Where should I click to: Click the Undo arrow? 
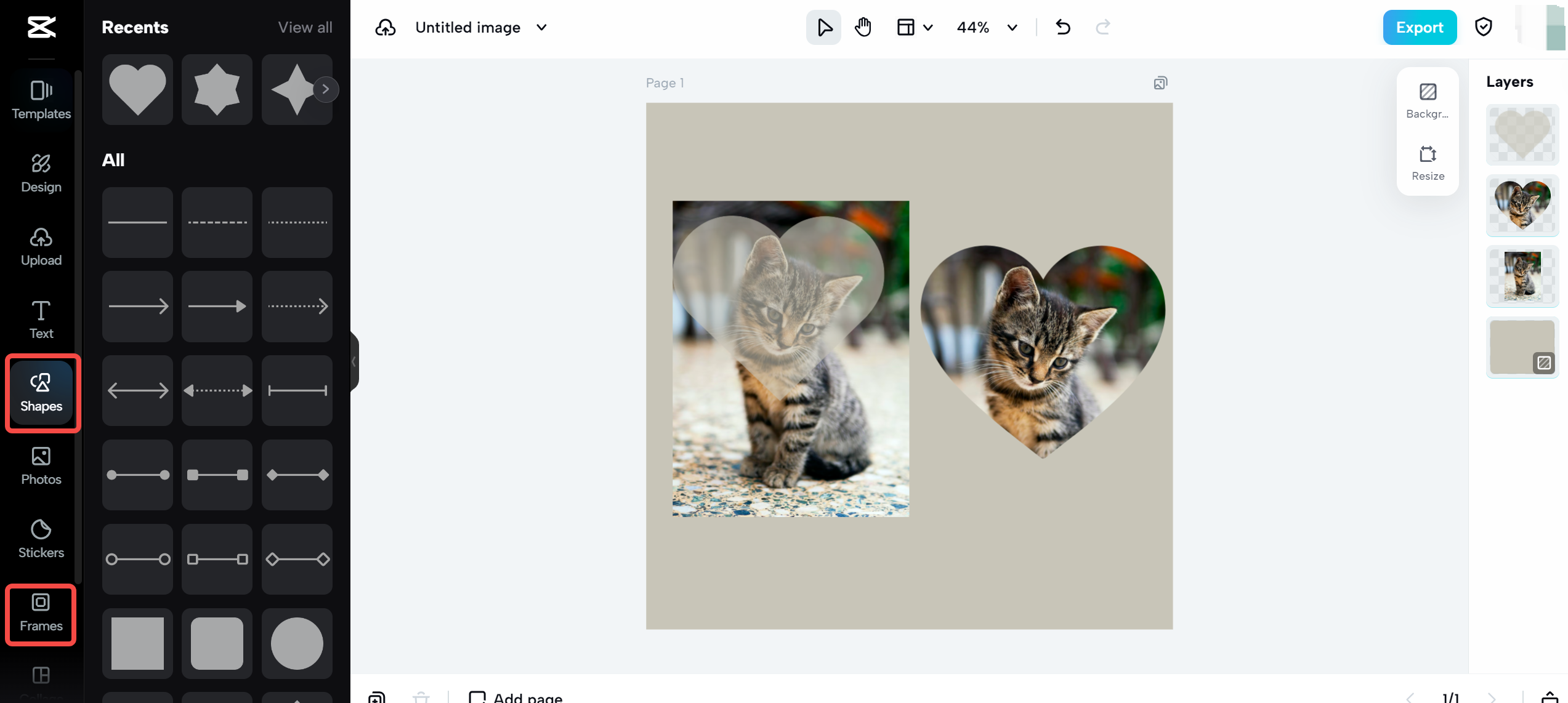click(x=1063, y=27)
